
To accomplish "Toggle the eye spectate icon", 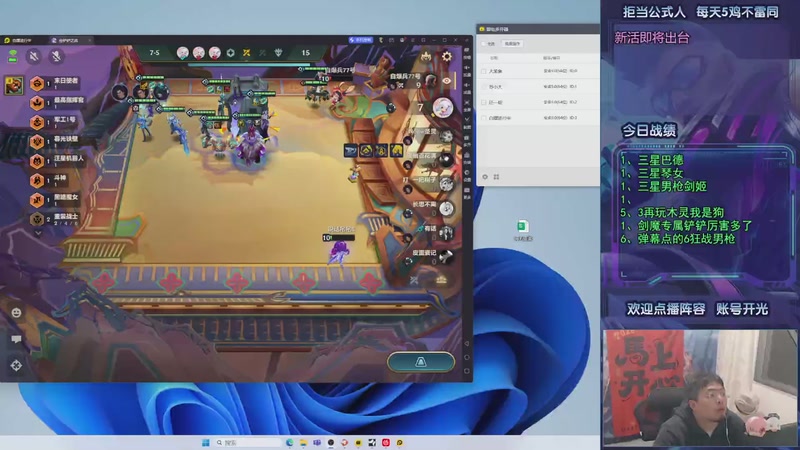I will click(446, 81).
